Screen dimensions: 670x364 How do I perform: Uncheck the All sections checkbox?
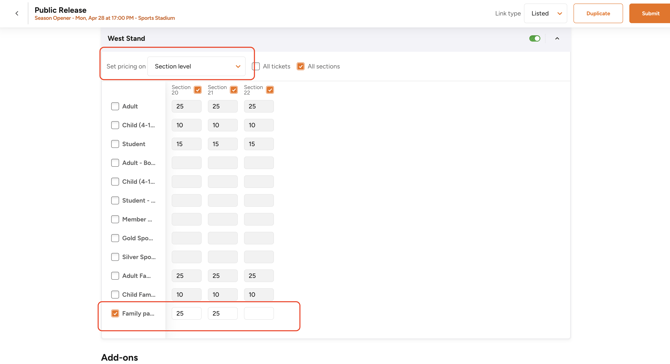point(301,66)
